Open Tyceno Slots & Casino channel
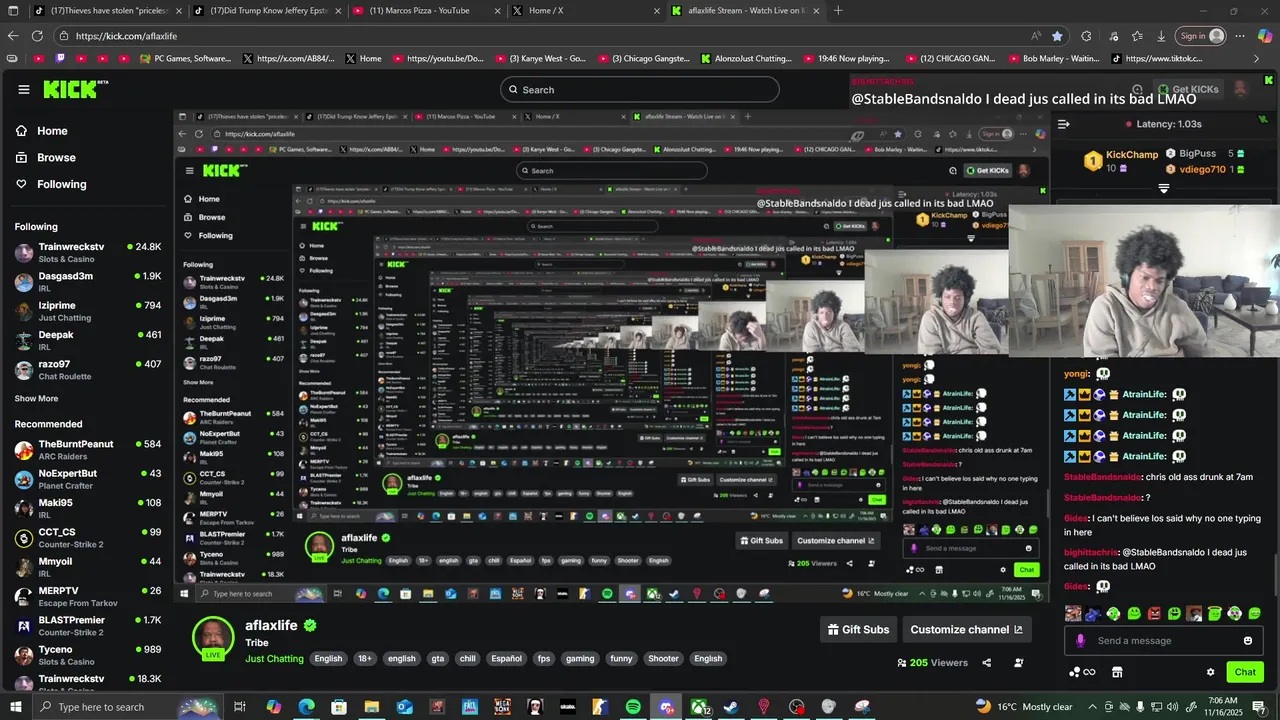Screen dimensions: 1280x720 coord(88,655)
